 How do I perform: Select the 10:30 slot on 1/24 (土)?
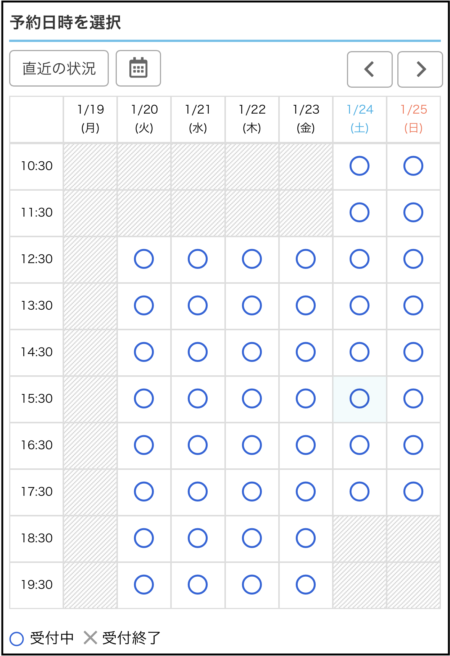[359, 166]
